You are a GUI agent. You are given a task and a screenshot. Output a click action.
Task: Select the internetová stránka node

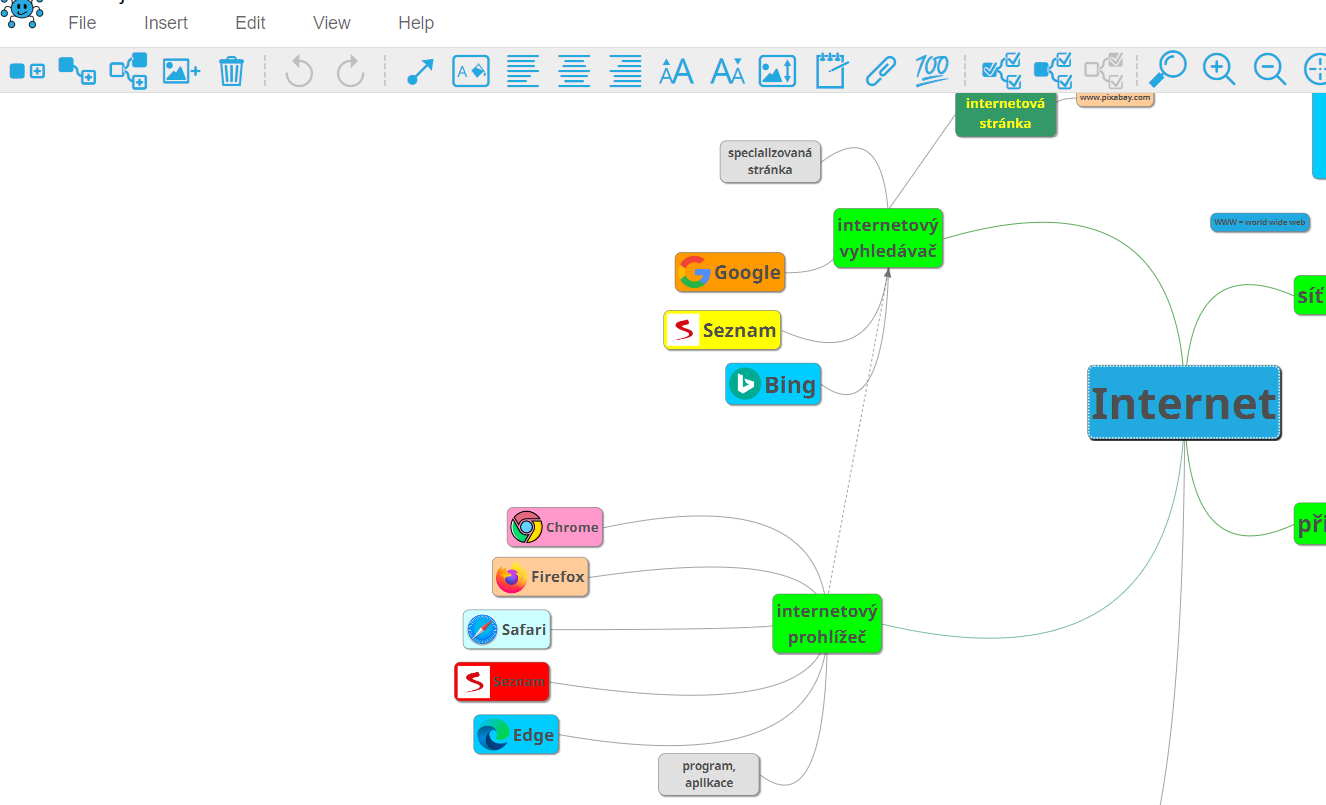pyautogui.click(x=1006, y=114)
